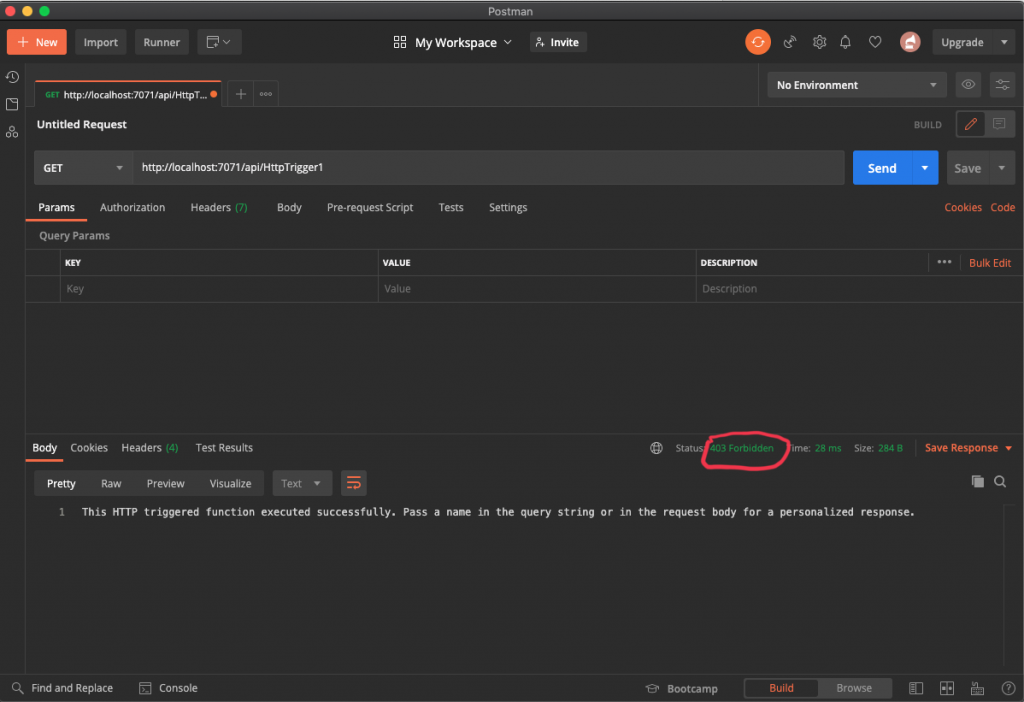This screenshot has height=702, width=1024.
Task: Click the Invite button
Action: point(558,42)
